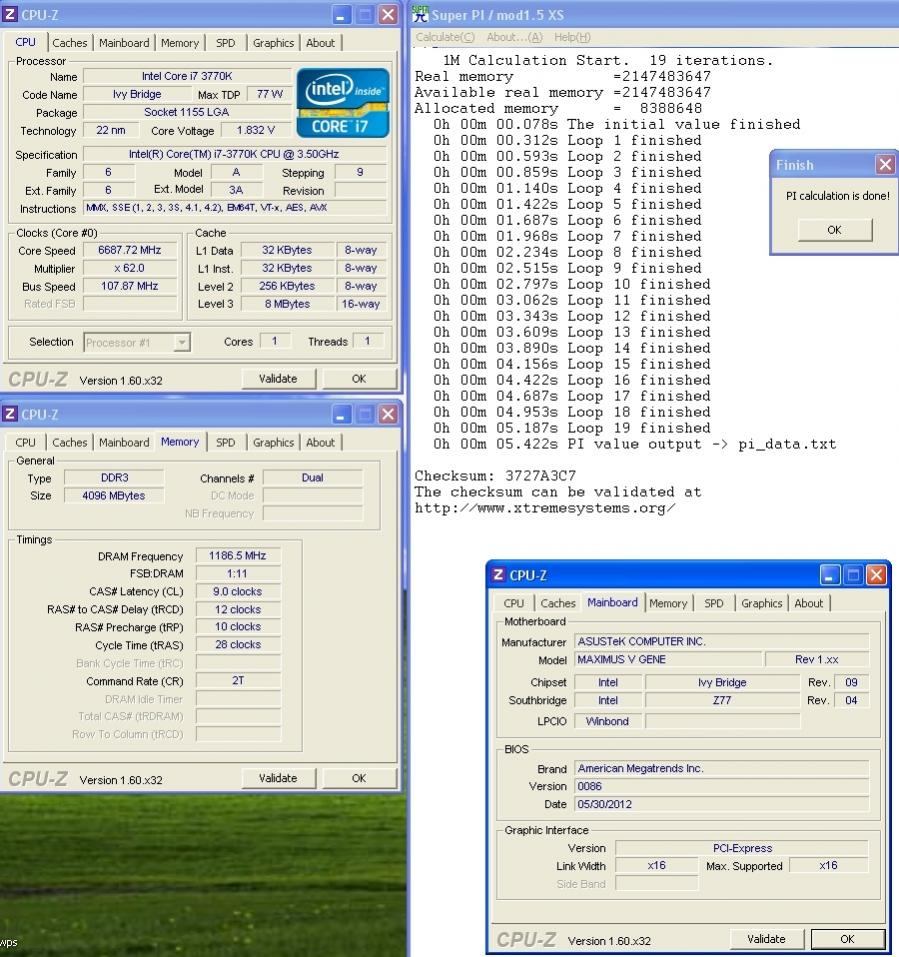Click the Core Voltage 1.832 V value
This screenshot has width=899, height=957.
tap(256, 131)
